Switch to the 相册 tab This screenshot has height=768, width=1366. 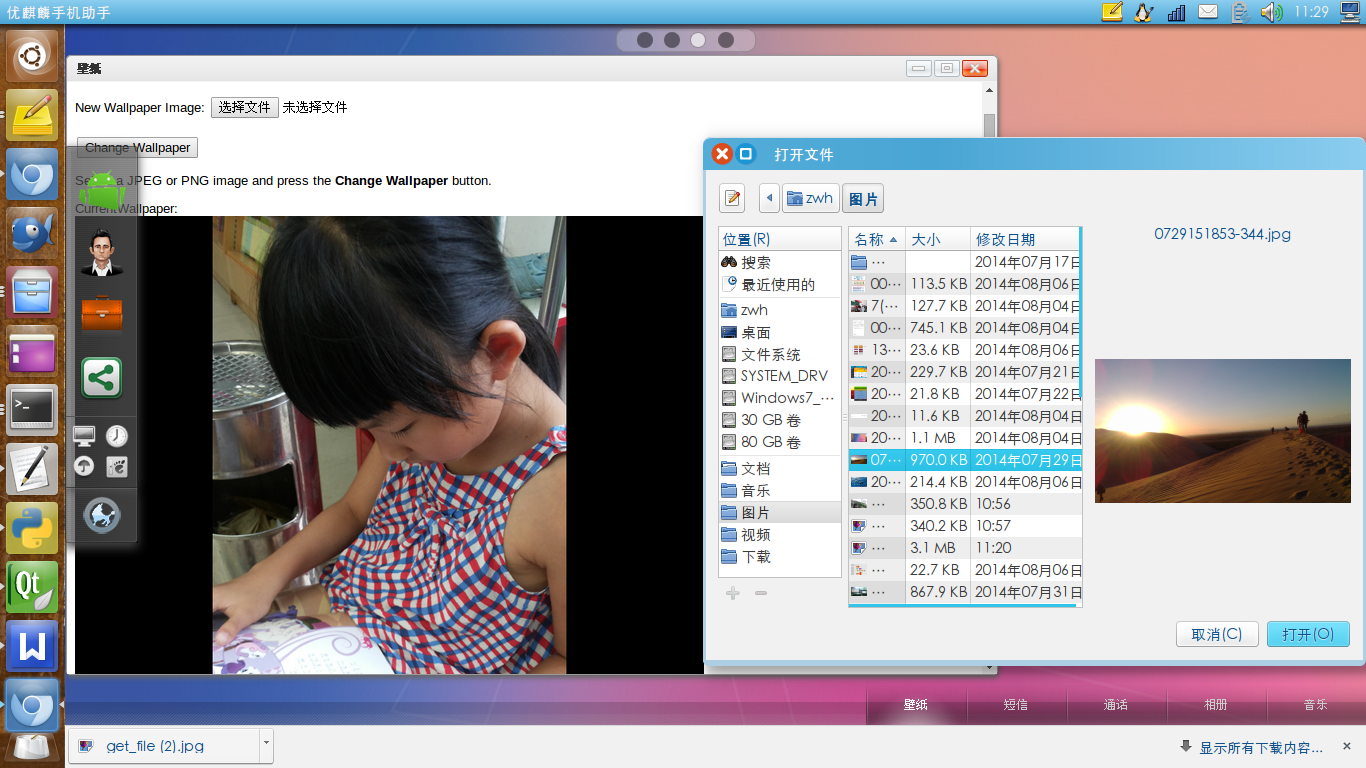[1216, 704]
